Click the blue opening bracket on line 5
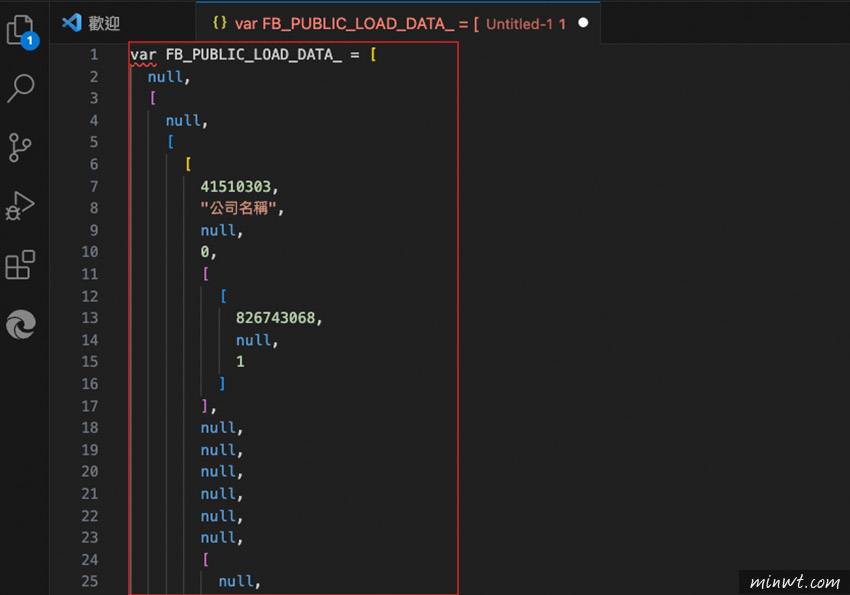This screenshot has height=595, width=850. (170, 142)
